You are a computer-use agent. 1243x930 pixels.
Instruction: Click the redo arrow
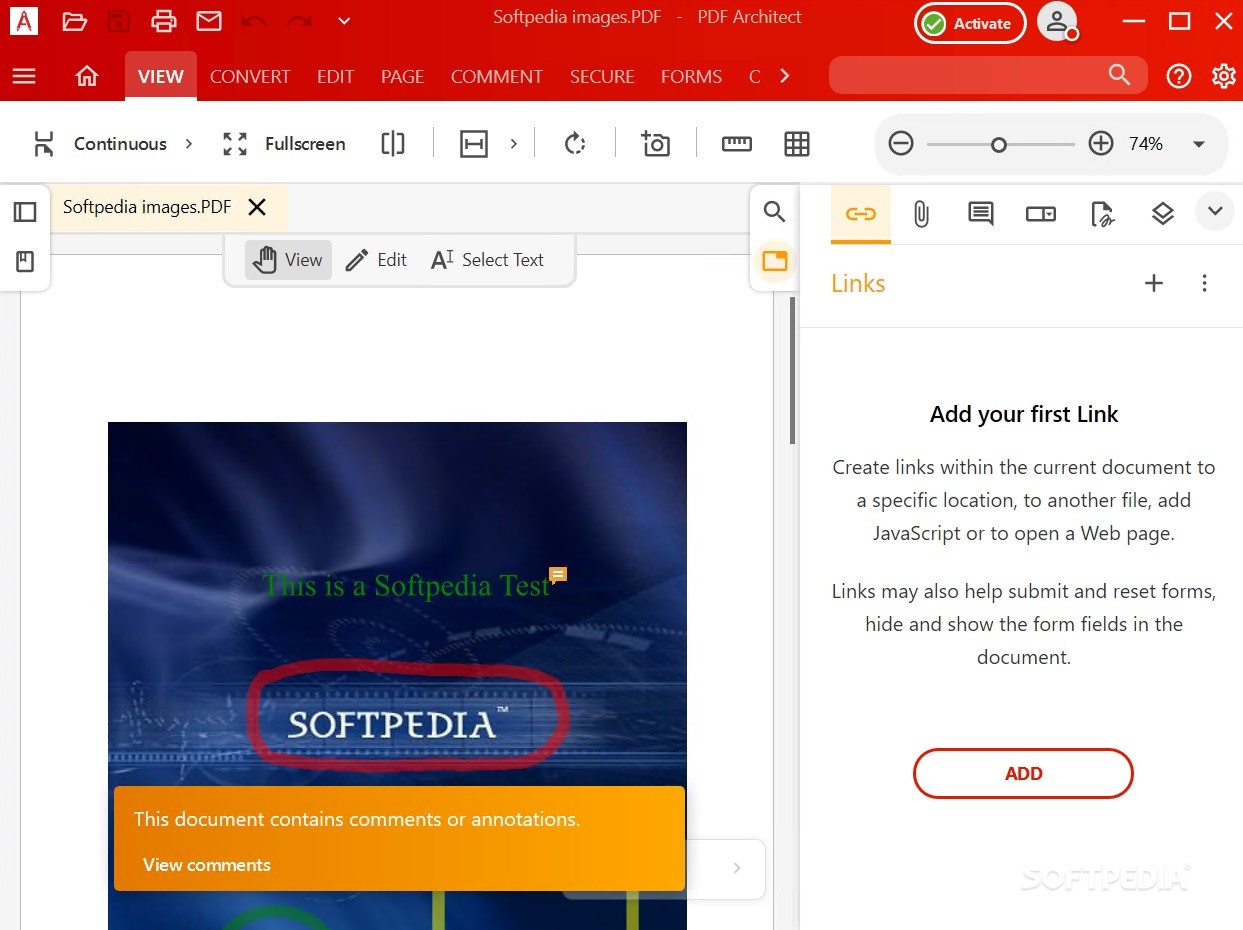pos(299,21)
